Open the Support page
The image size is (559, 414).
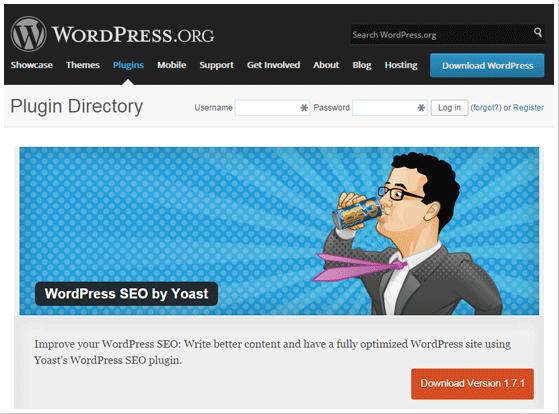[x=216, y=65]
